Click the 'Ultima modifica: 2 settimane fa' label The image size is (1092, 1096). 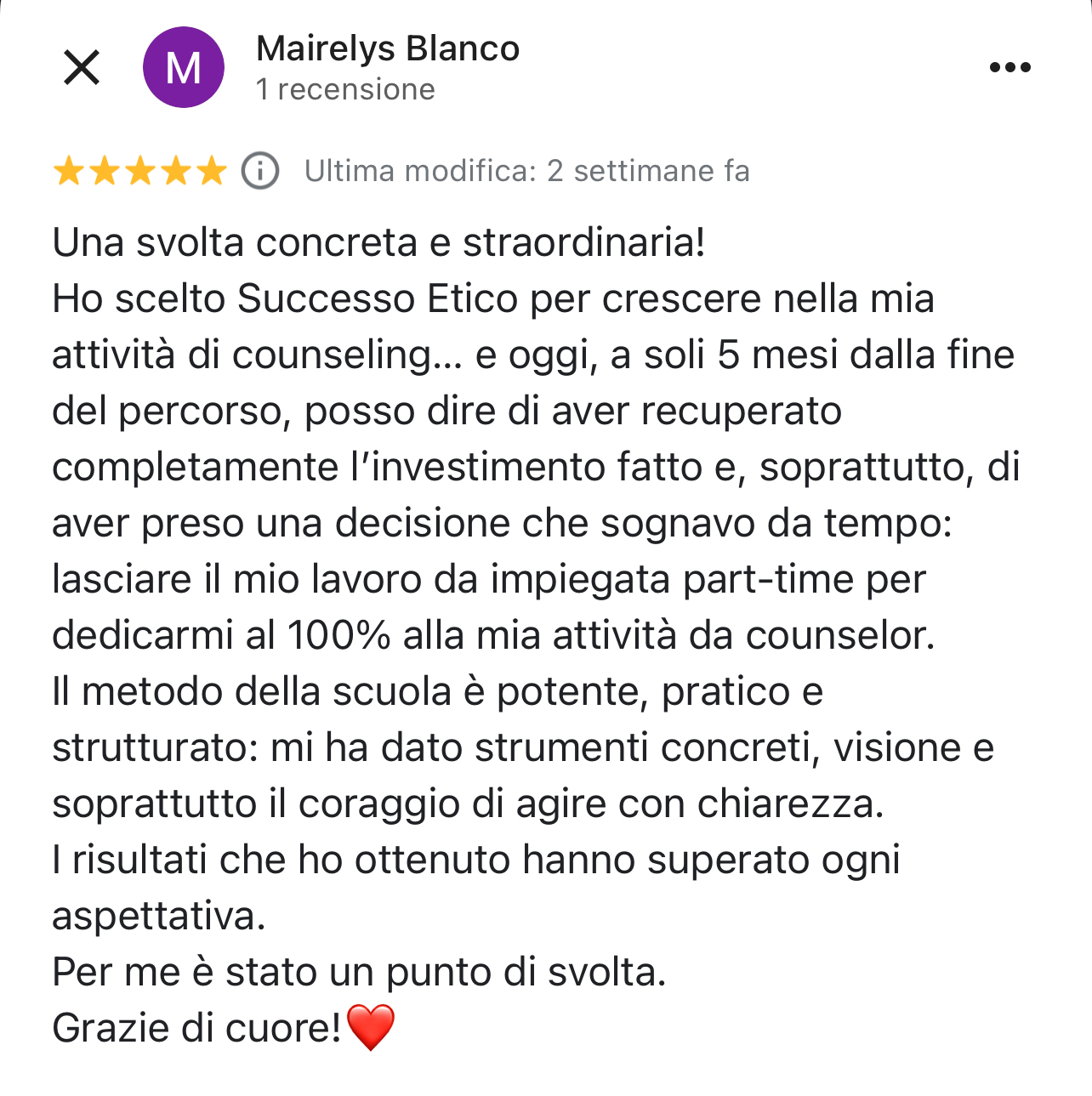coord(526,171)
